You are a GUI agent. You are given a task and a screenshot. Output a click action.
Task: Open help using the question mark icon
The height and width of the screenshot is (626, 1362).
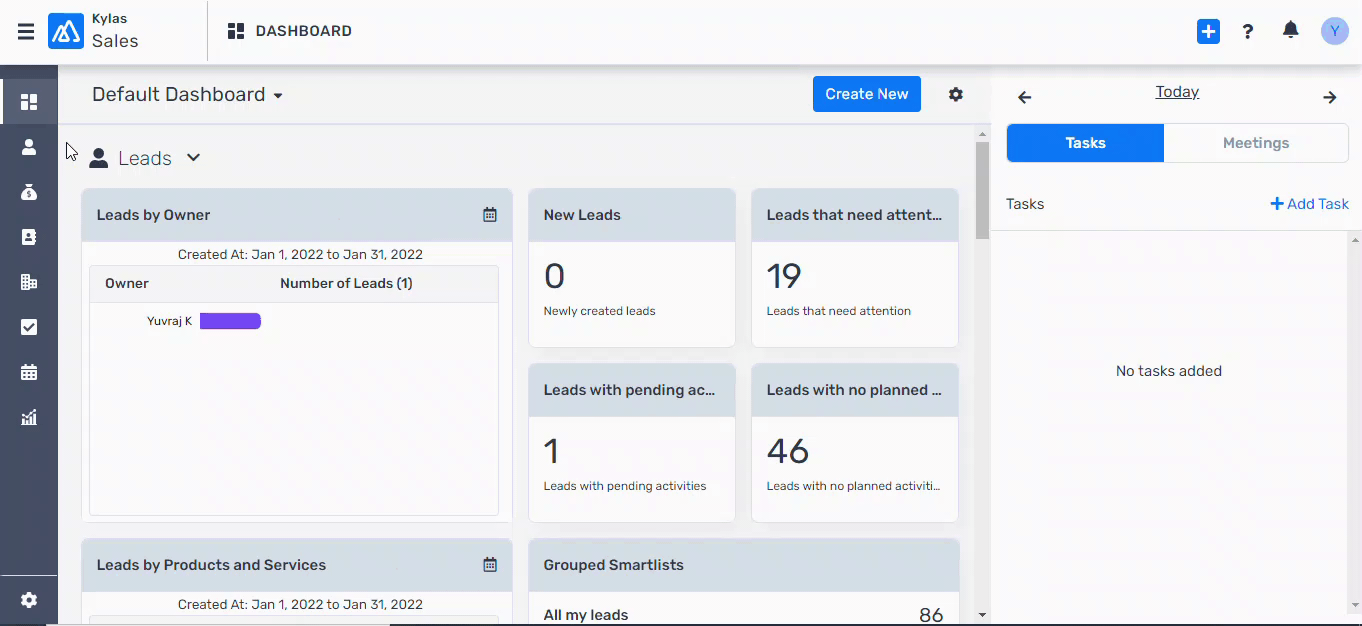[1248, 31]
